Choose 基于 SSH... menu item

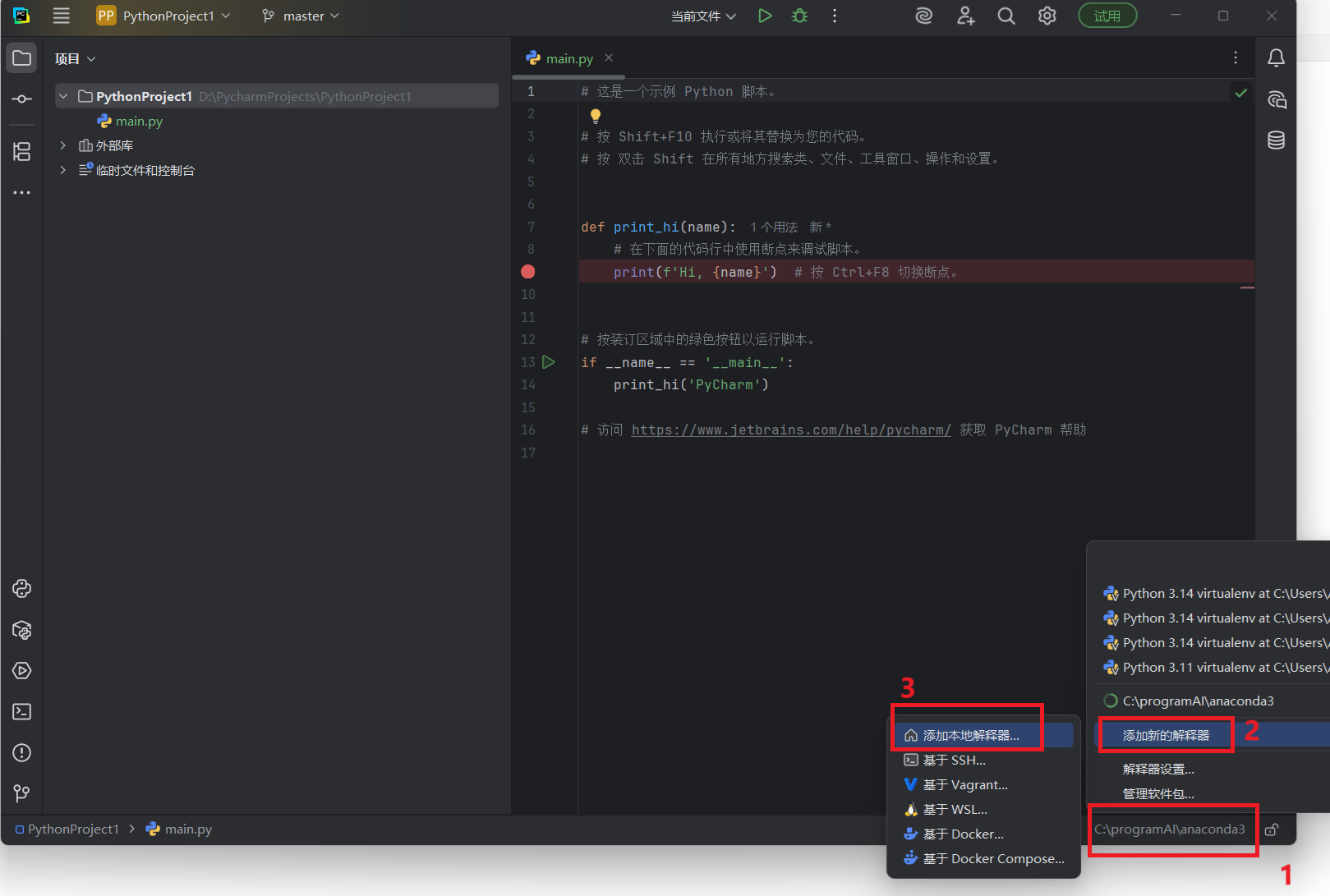(x=983, y=760)
